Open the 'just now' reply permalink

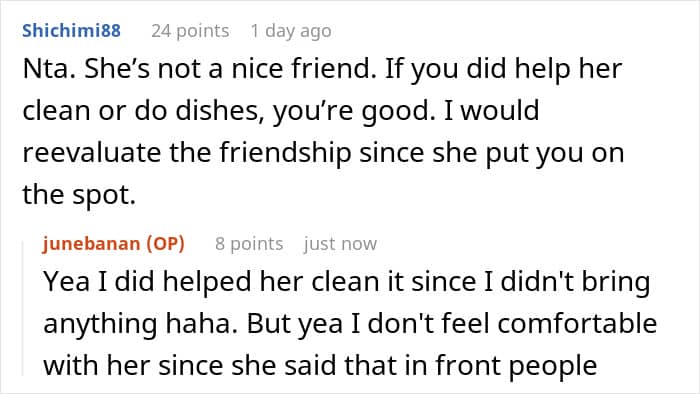click(340, 244)
